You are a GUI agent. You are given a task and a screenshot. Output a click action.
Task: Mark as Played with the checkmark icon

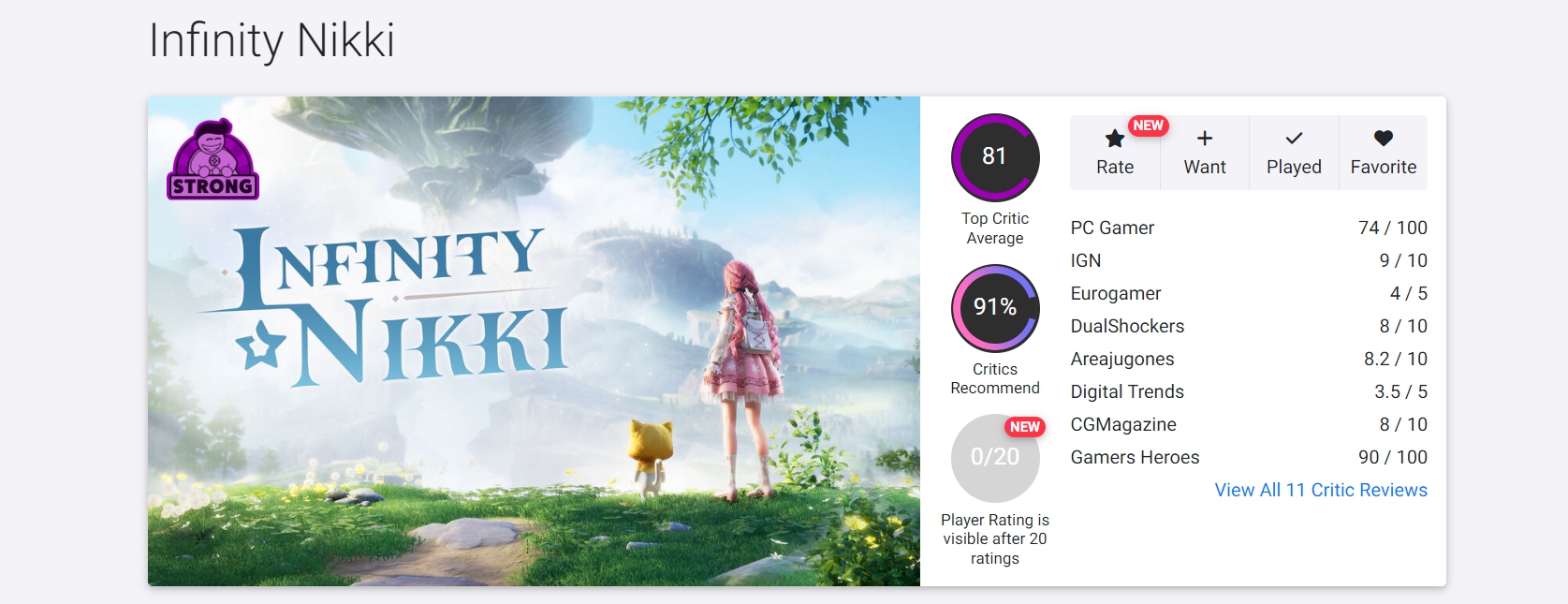pyautogui.click(x=1294, y=139)
